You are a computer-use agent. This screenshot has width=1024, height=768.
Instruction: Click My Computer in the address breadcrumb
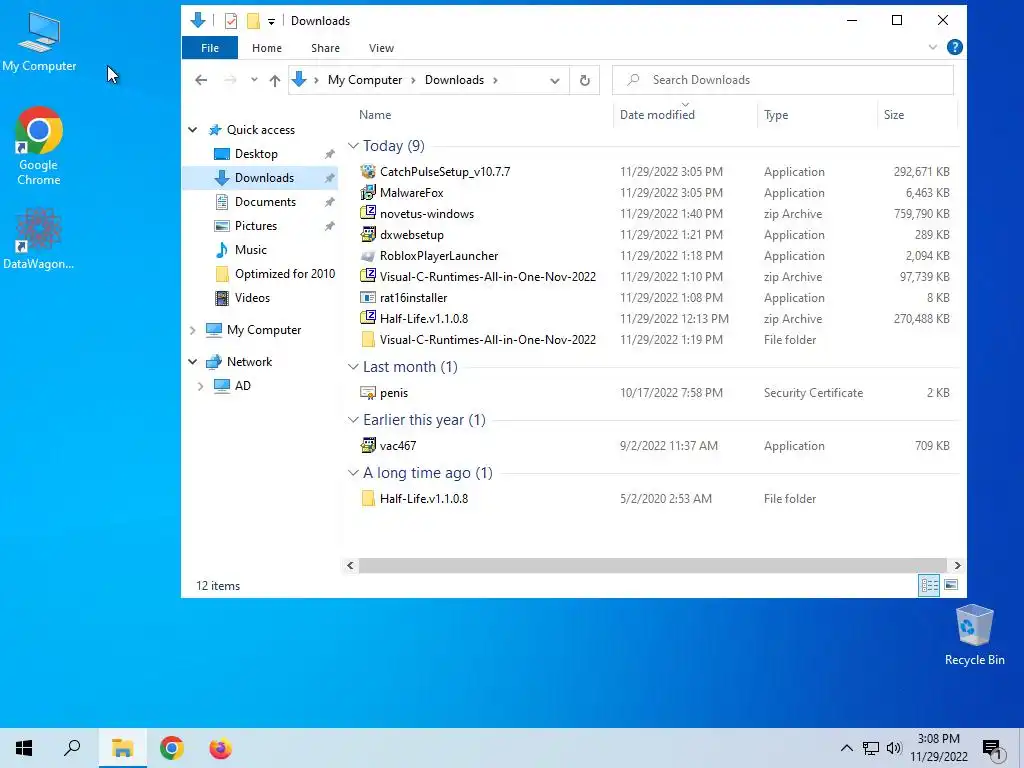(364, 80)
